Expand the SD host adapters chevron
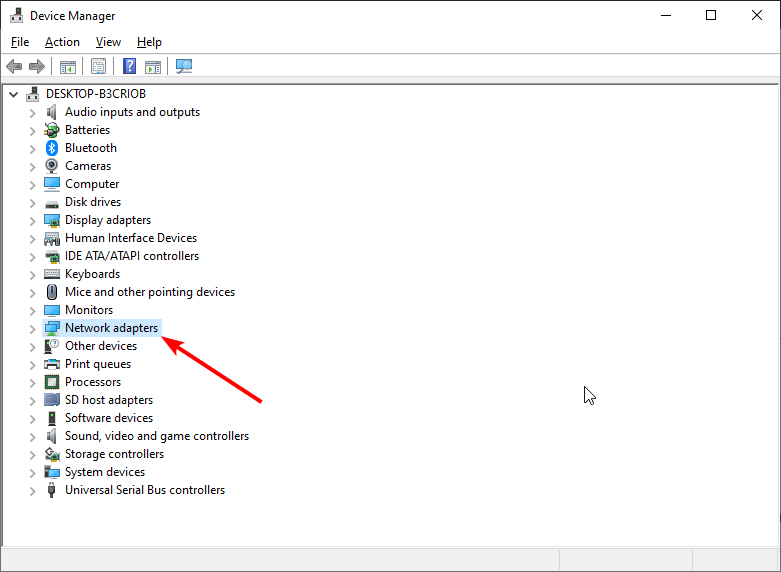 [x=32, y=401]
